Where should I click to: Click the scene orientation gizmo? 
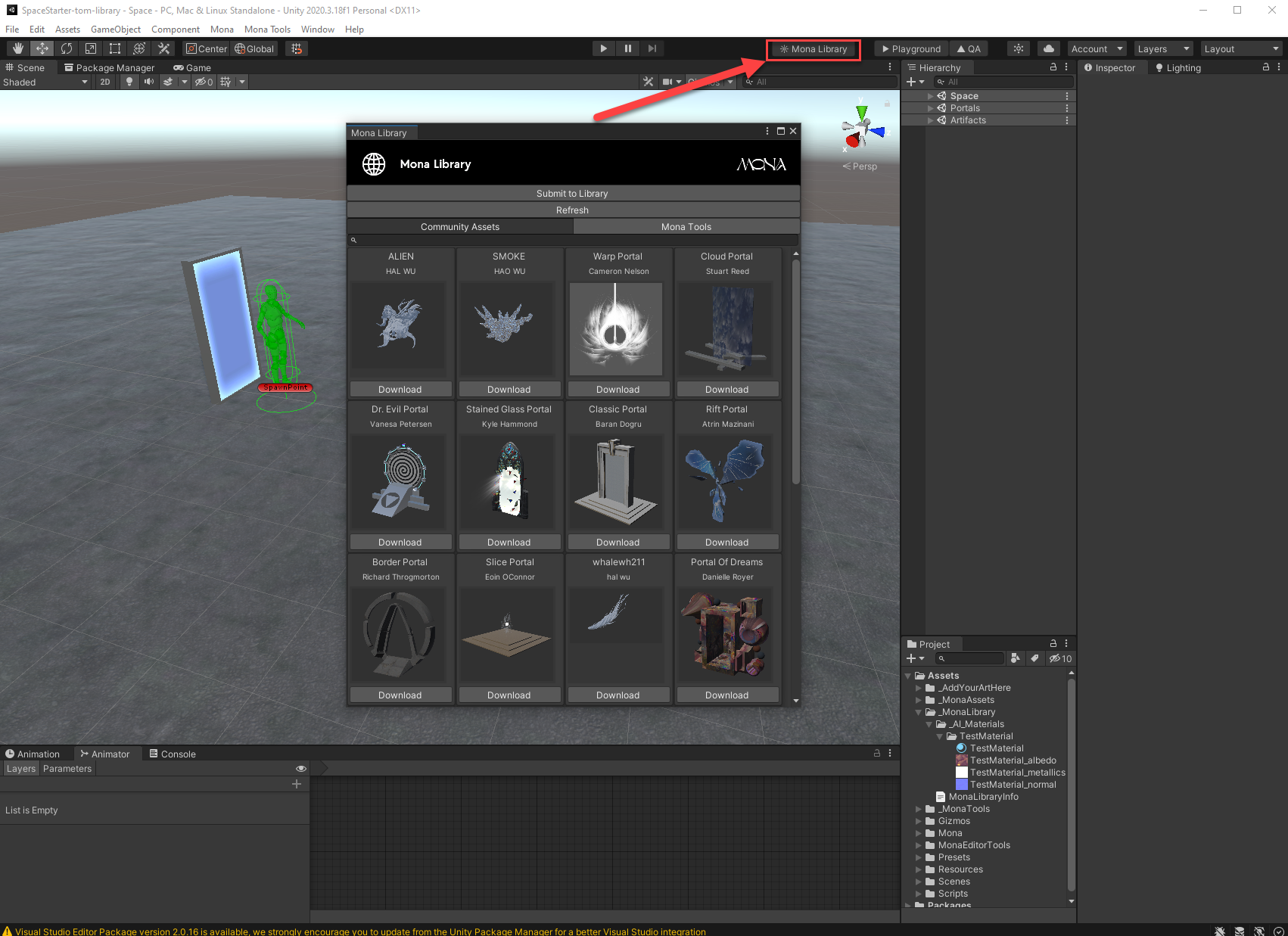(x=862, y=128)
